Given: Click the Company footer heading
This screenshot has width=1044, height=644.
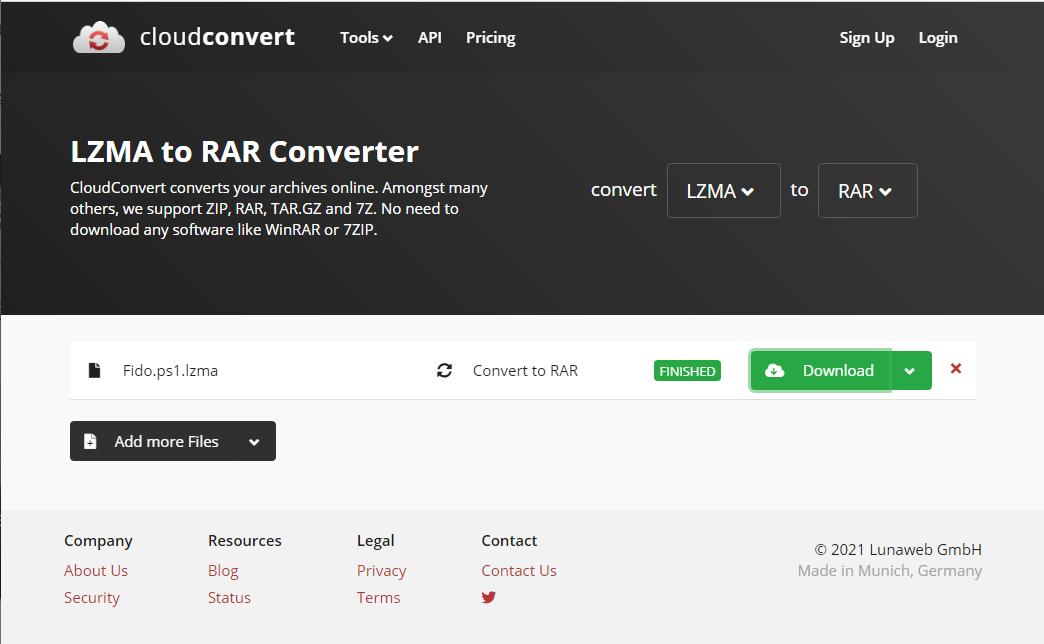Looking at the screenshot, I should [99, 541].
